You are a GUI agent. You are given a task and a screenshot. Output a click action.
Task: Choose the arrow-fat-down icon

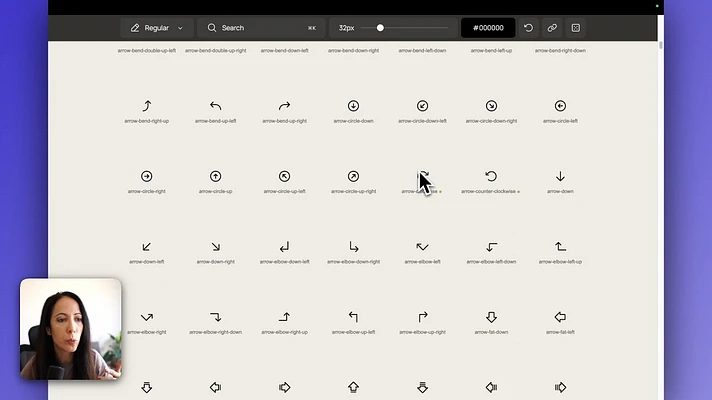point(491,317)
